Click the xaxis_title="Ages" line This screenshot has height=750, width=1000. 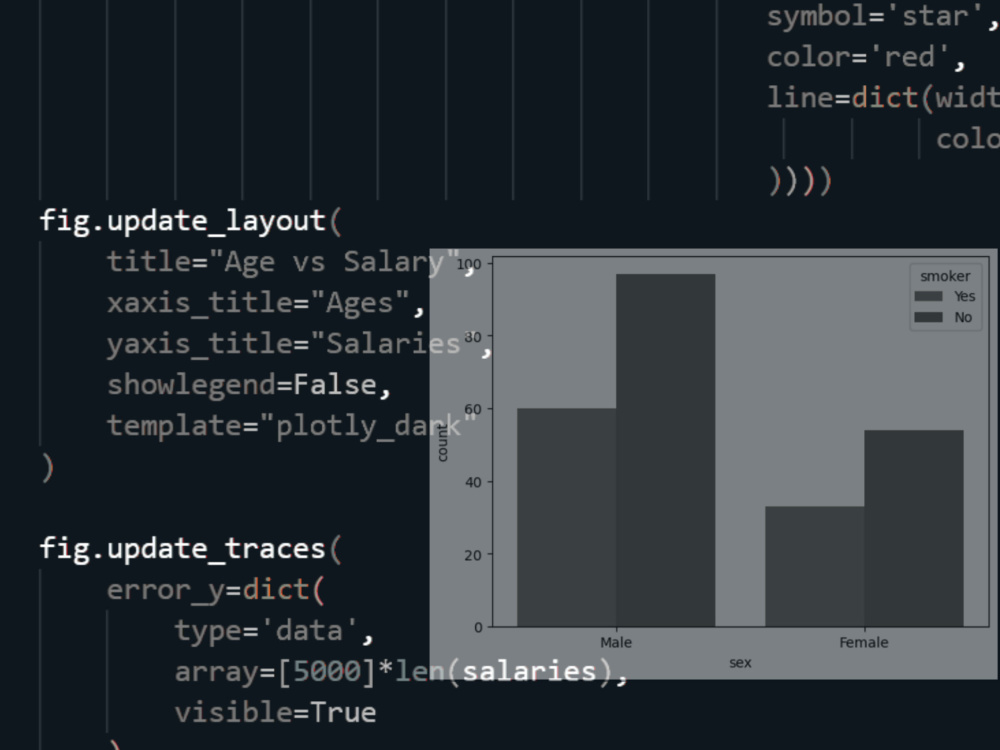pos(265,303)
